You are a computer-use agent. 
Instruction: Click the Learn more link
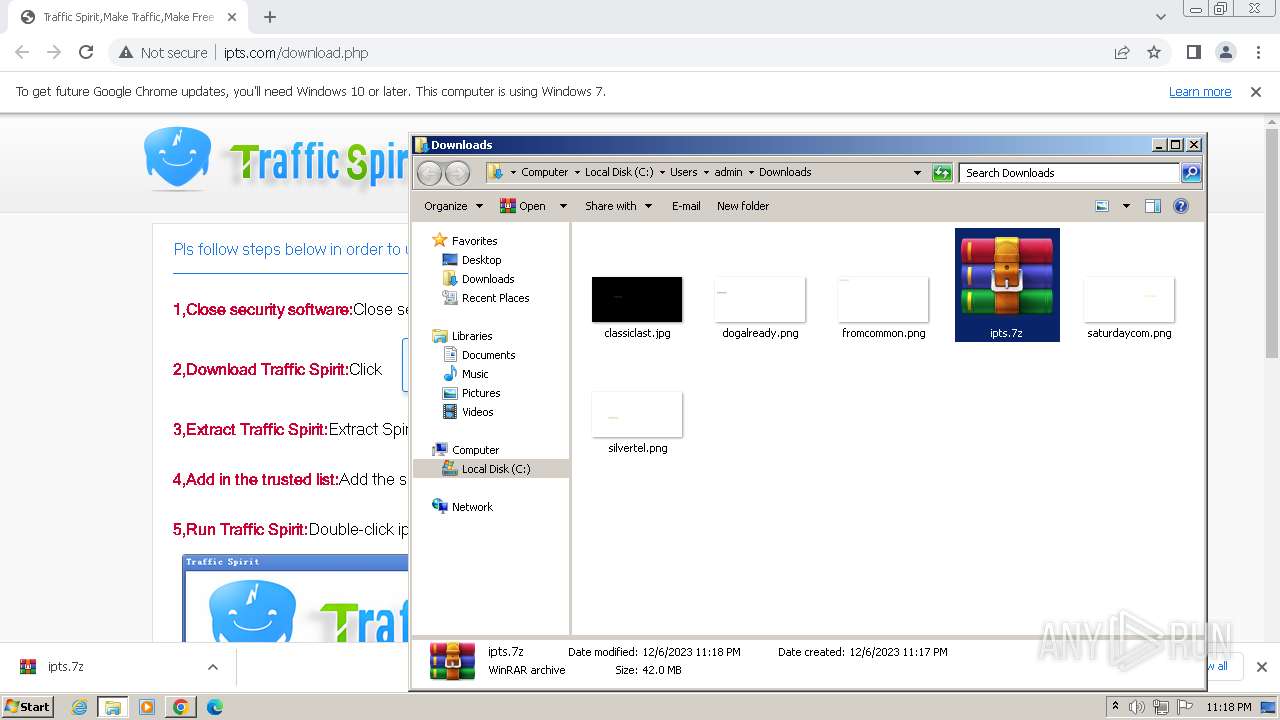[x=1200, y=91]
